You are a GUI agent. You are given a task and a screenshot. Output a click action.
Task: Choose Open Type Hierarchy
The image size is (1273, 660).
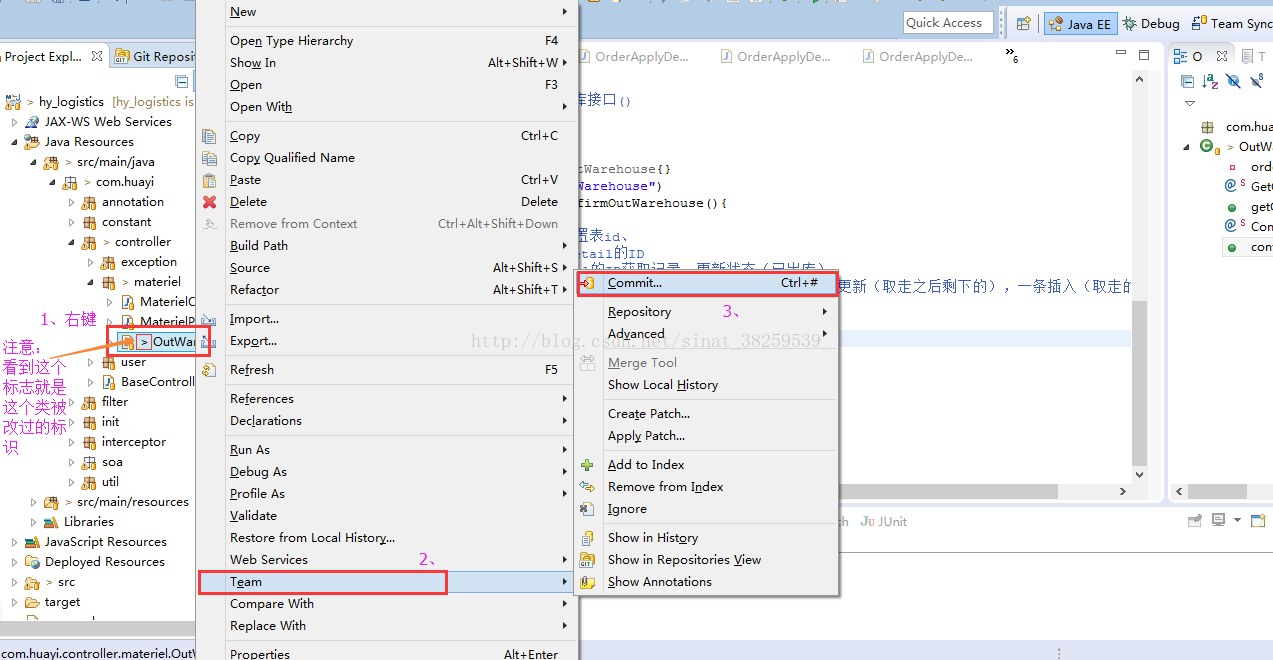(385, 41)
